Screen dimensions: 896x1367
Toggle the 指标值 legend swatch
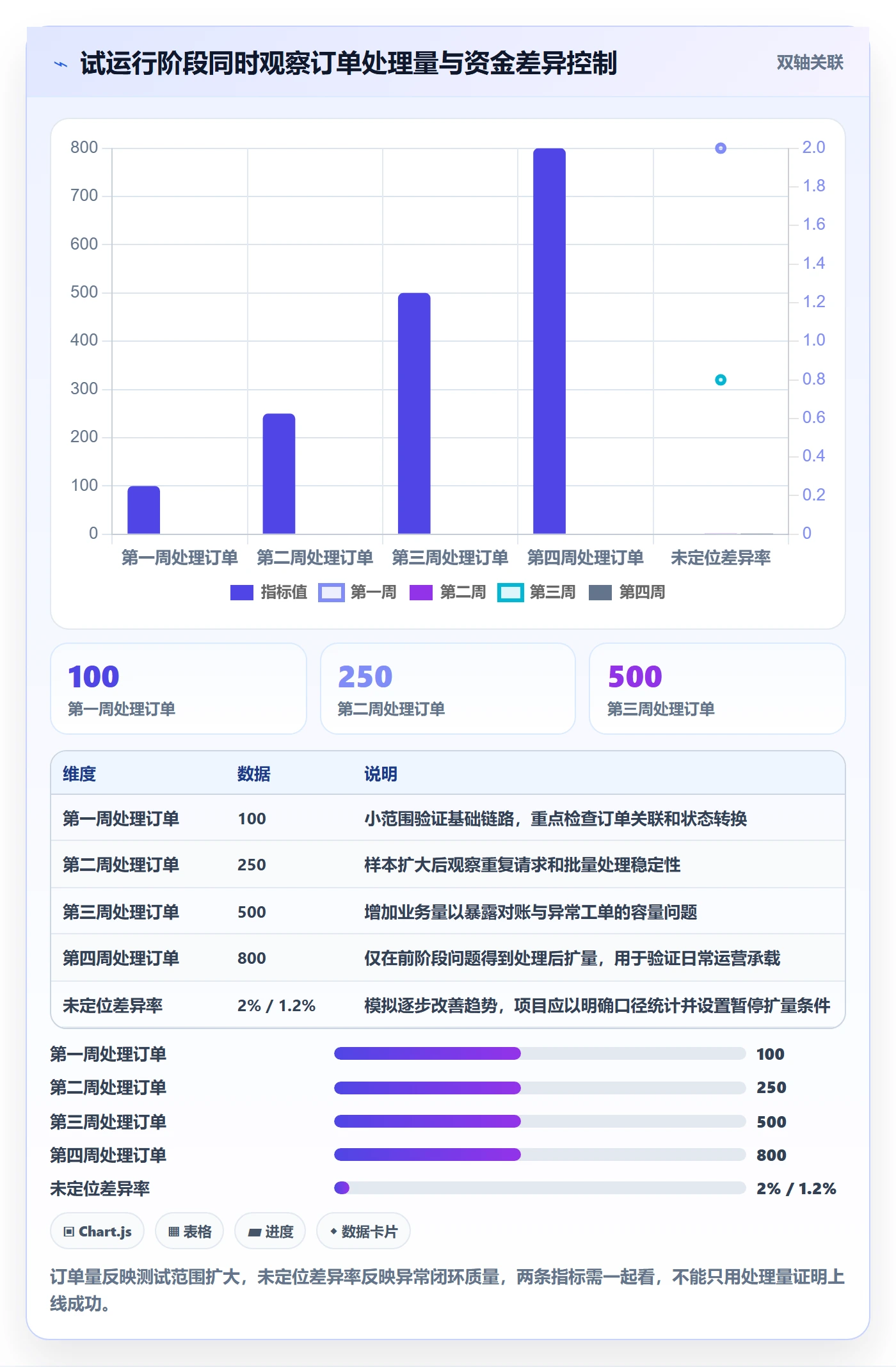point(242,593)
